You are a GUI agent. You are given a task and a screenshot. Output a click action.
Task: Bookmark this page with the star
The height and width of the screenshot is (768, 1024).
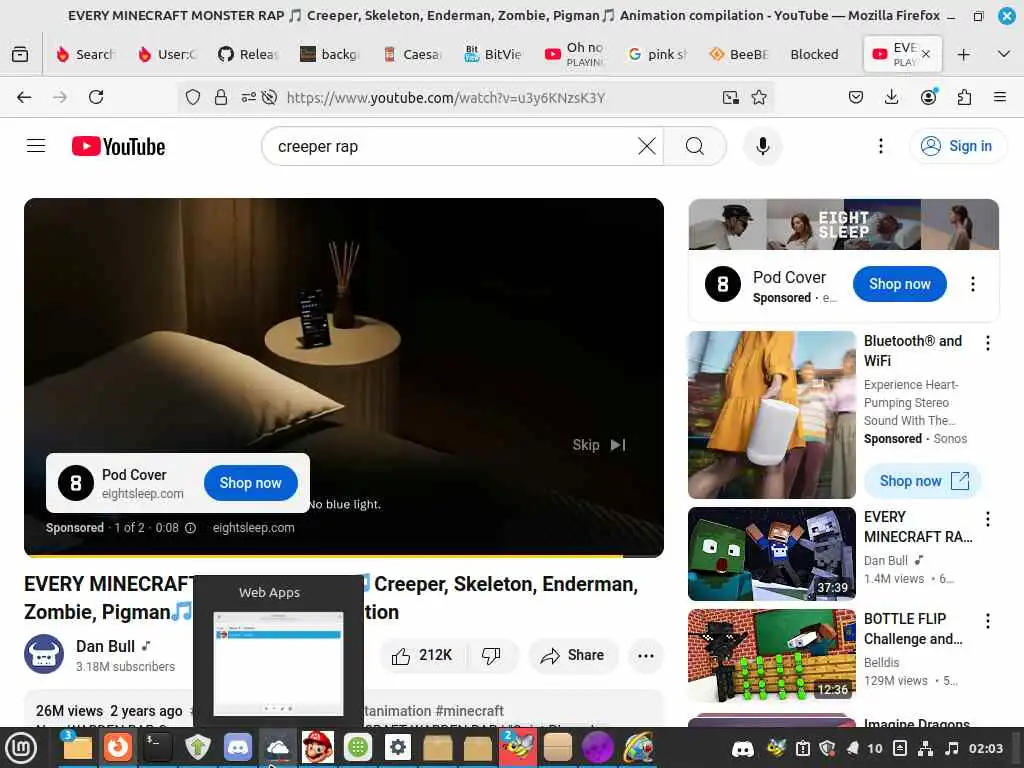click(759, 97)
